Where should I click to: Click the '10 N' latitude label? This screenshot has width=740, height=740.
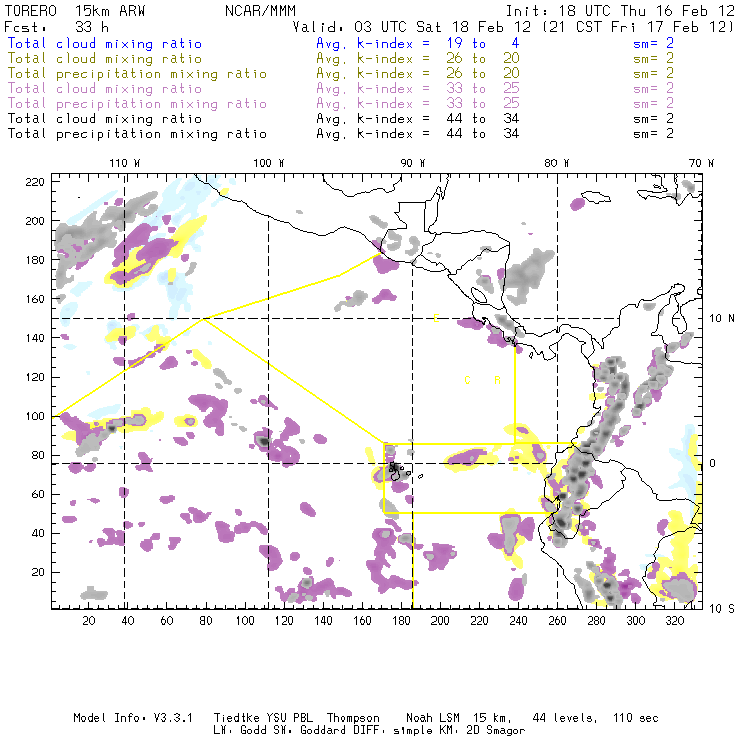722,319
